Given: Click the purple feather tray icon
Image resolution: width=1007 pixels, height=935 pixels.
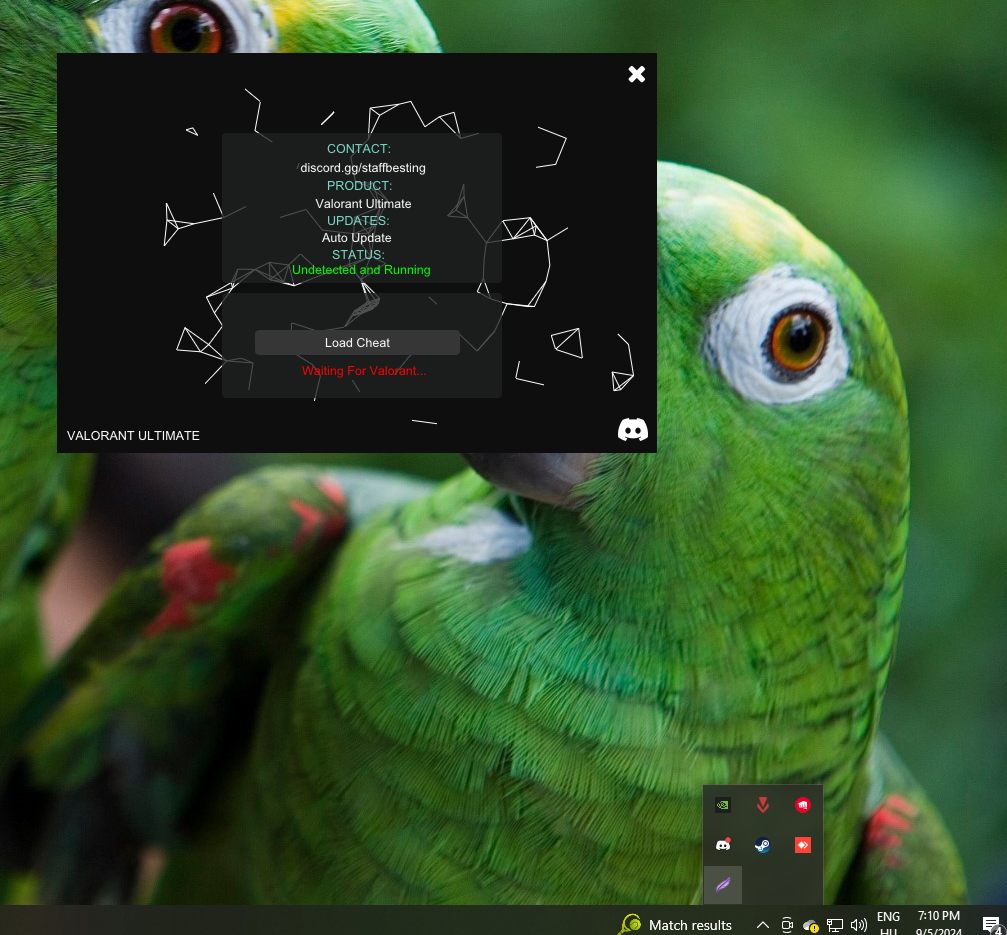Looking at the screenshot, I should tap(723, 885).
